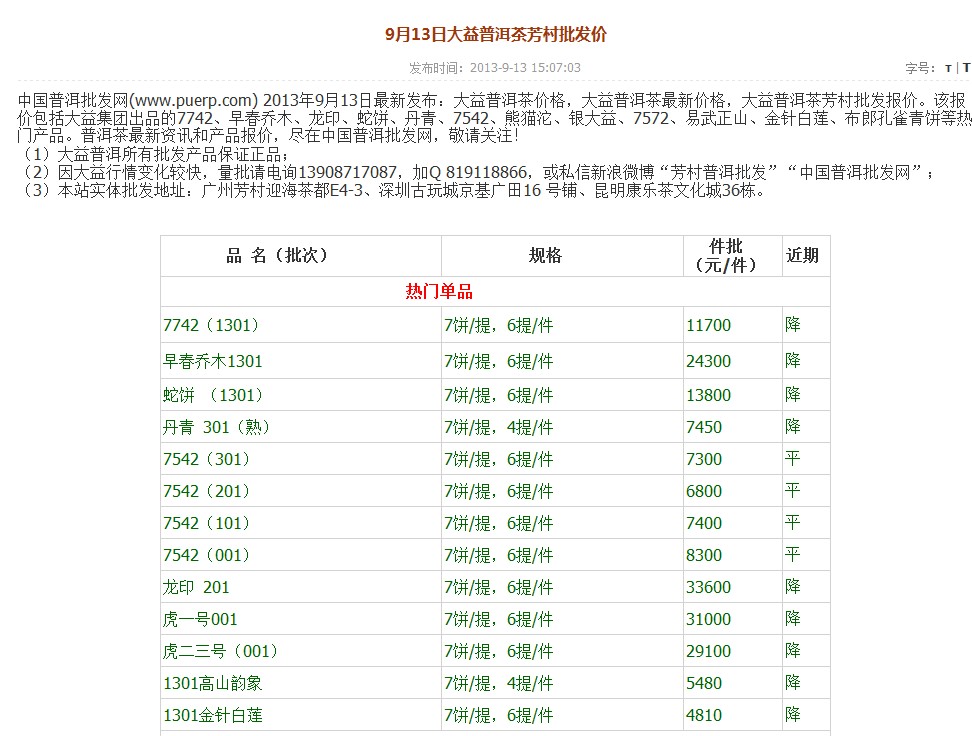Click price 31000 for 虎一号001
The width and height of the screenshot is (972, 736).
(709, 619)
